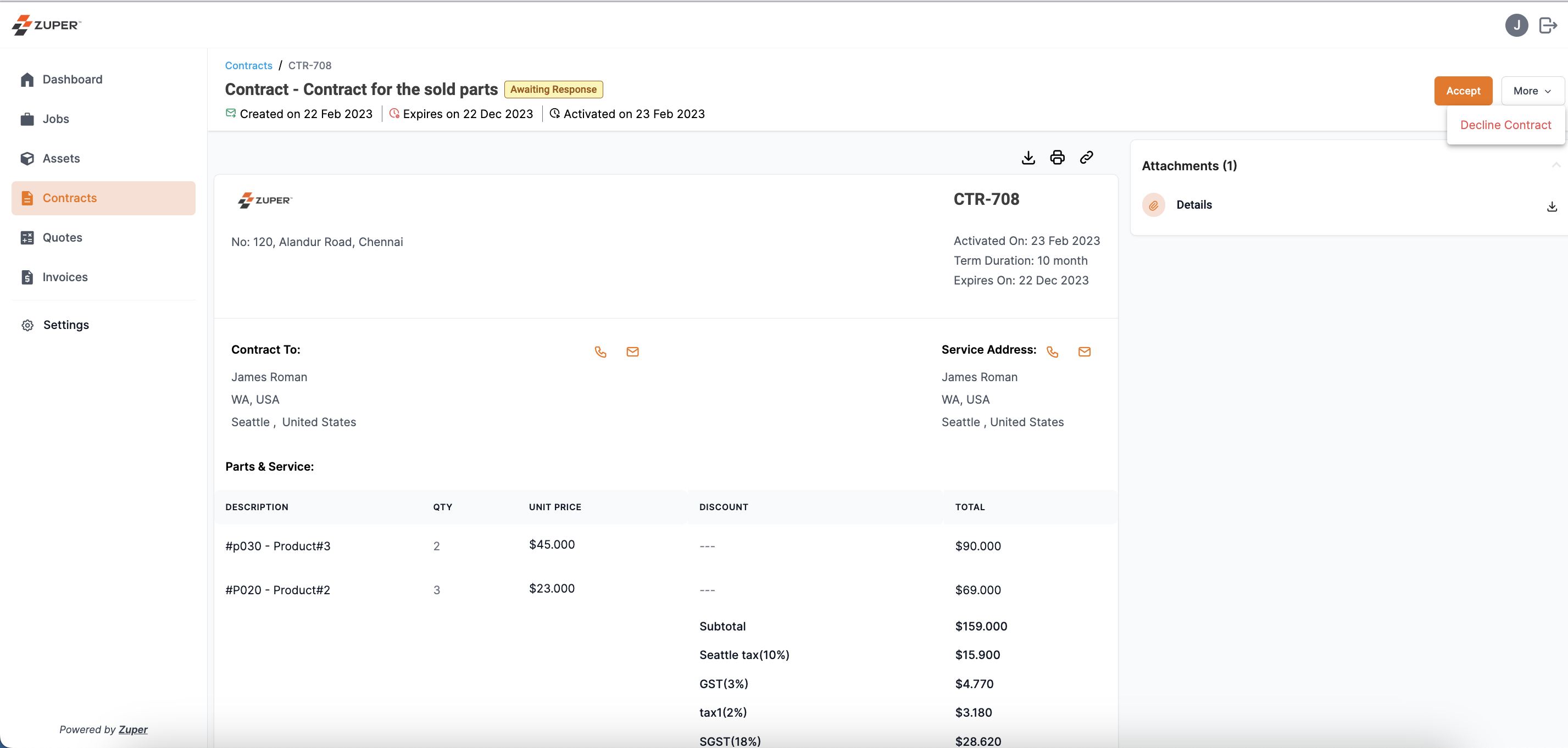Copy the contract share link

point(1087,157)
